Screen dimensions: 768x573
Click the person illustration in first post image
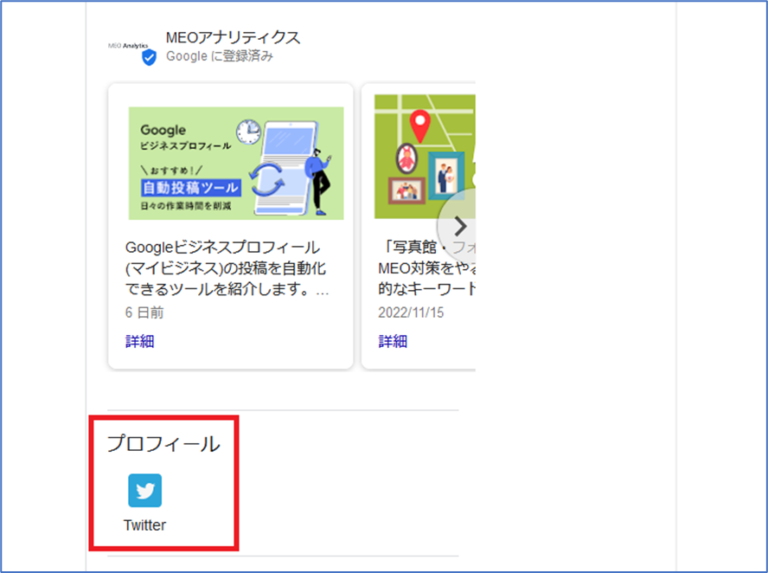point(319,179)
